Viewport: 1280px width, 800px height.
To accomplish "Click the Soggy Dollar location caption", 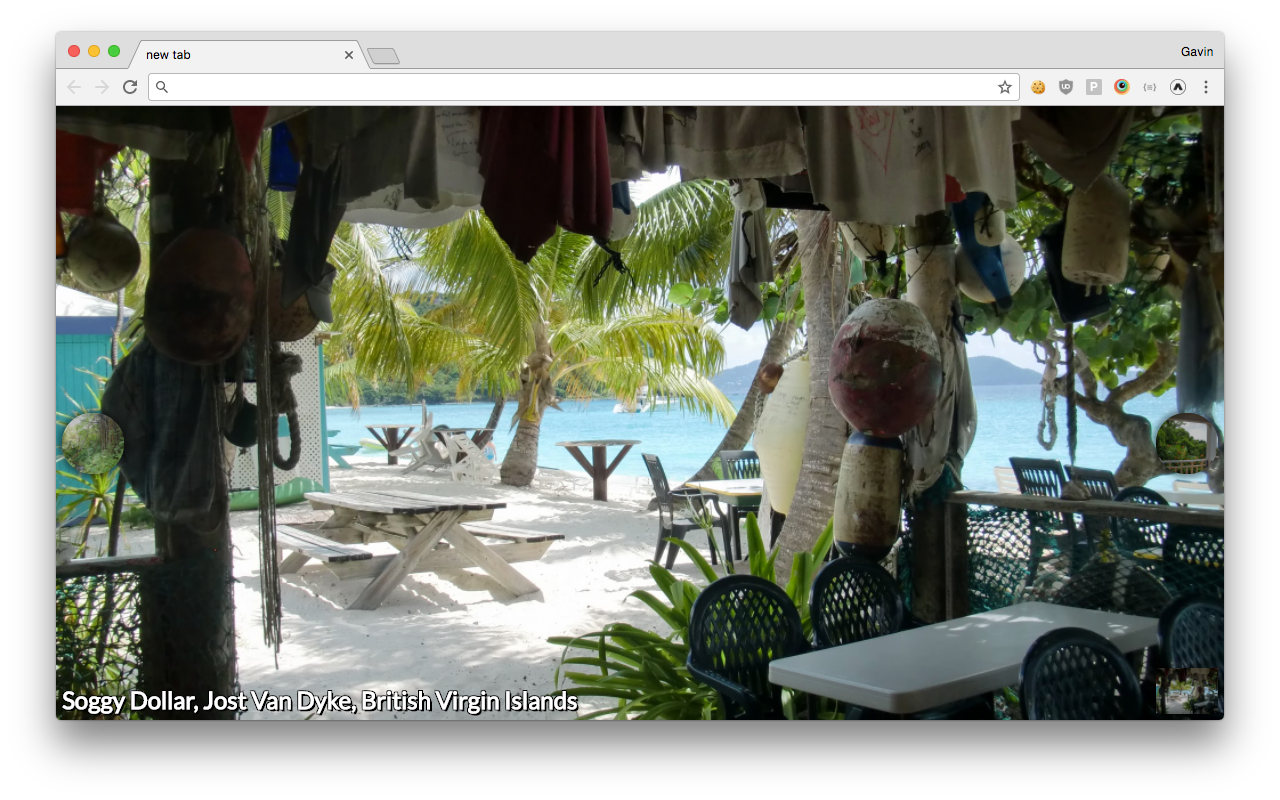I will [x=320, y=701].
